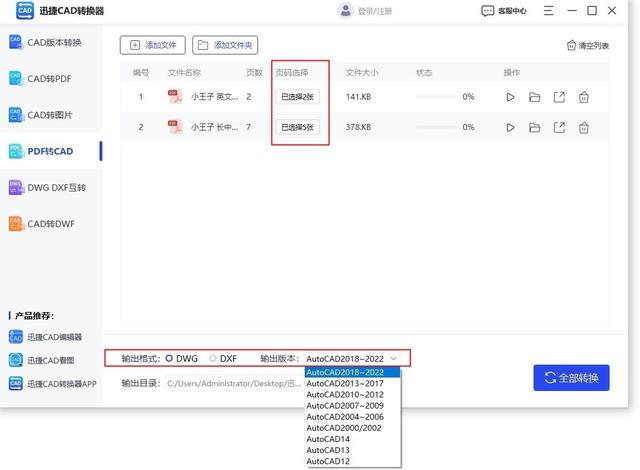Choose AutoCAD2018~2022 from the list

(x=352, y=372)
